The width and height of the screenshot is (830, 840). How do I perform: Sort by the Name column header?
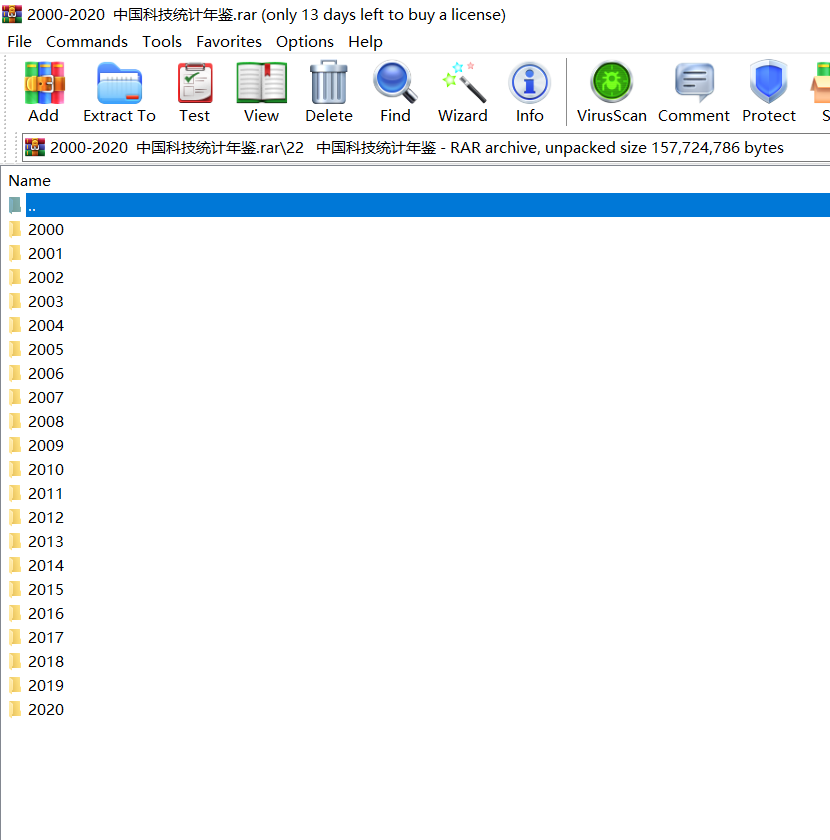pos(29,181)
